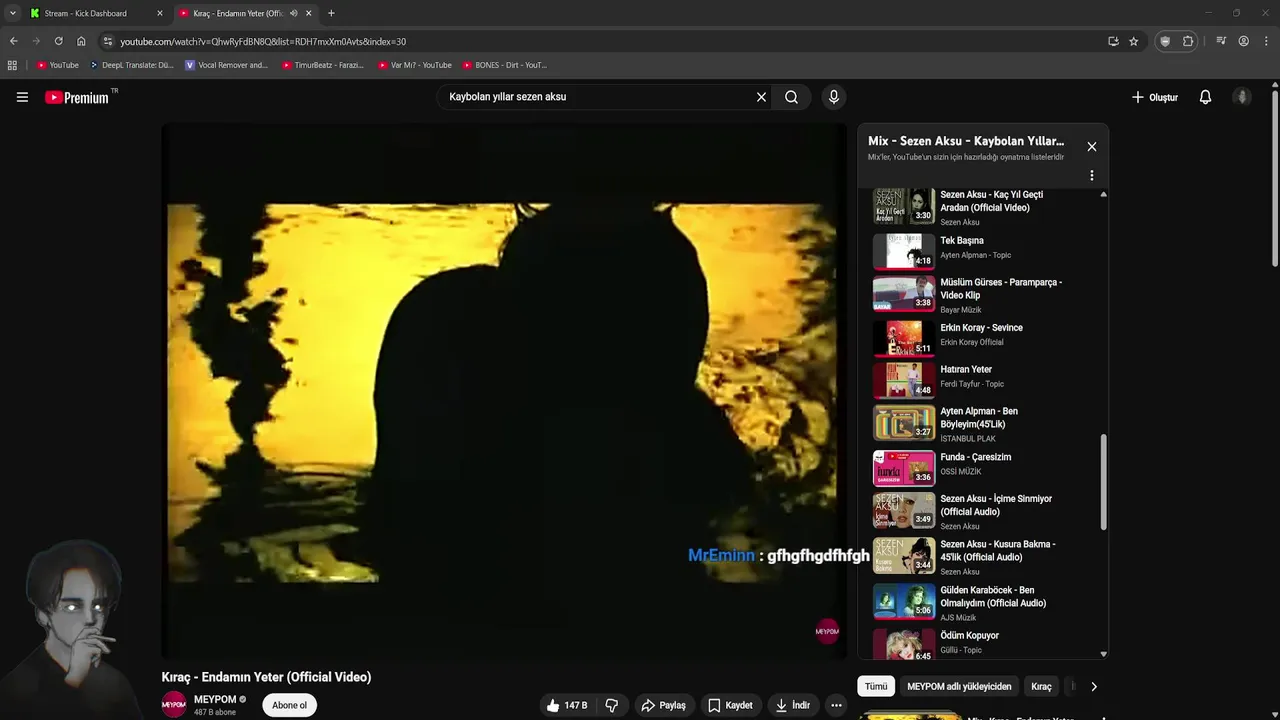1280x720 pixels.
Task: Open browser three-dot menu
Action: click(1266, 41)
